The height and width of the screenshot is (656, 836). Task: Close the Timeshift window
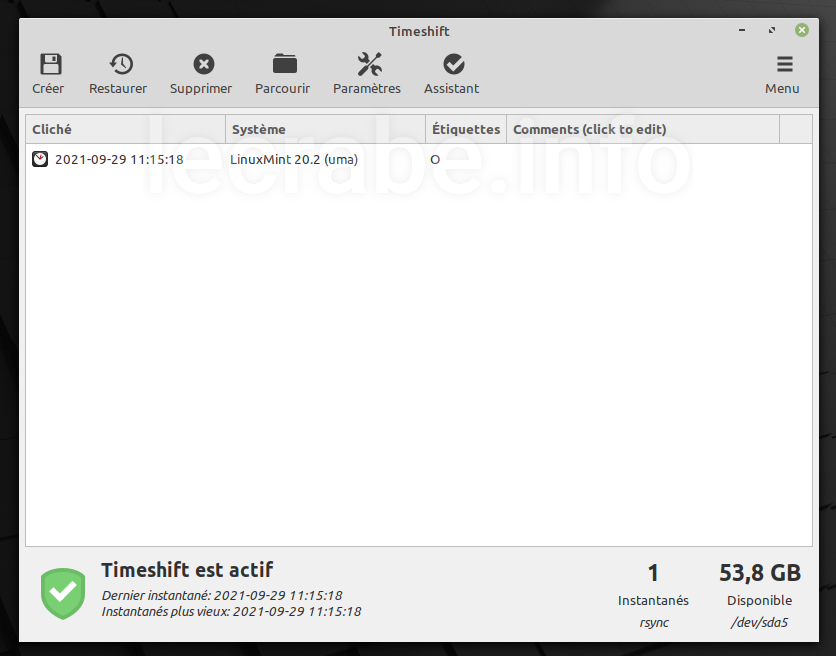click(x=801, y=30)
